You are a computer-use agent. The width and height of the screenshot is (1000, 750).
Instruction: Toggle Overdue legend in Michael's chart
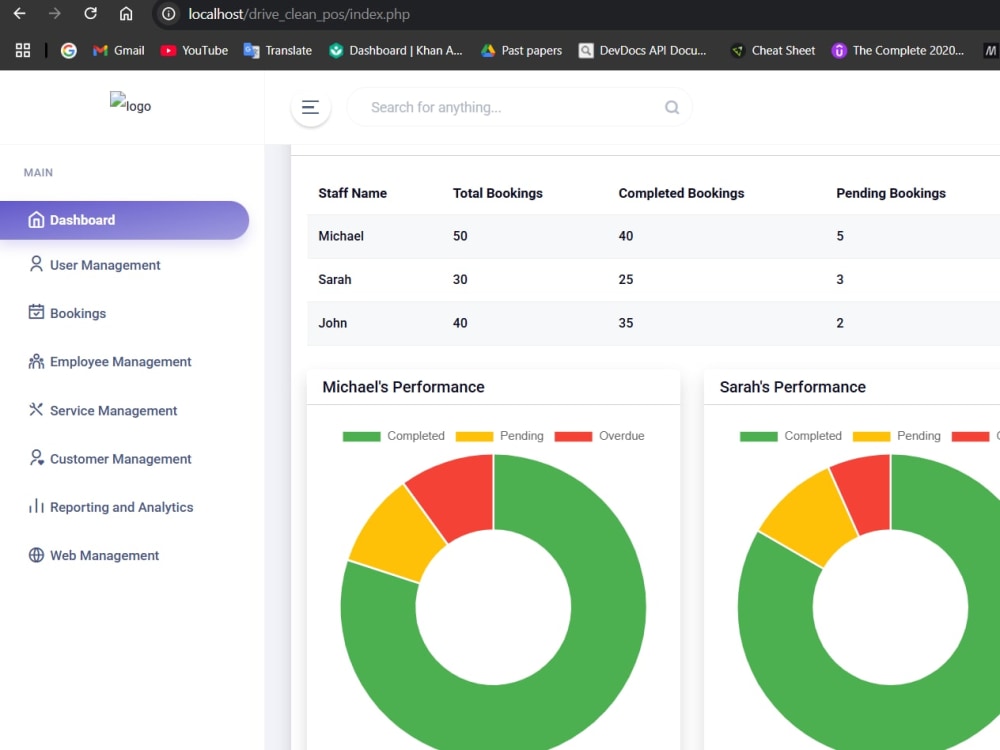[599, 436]
